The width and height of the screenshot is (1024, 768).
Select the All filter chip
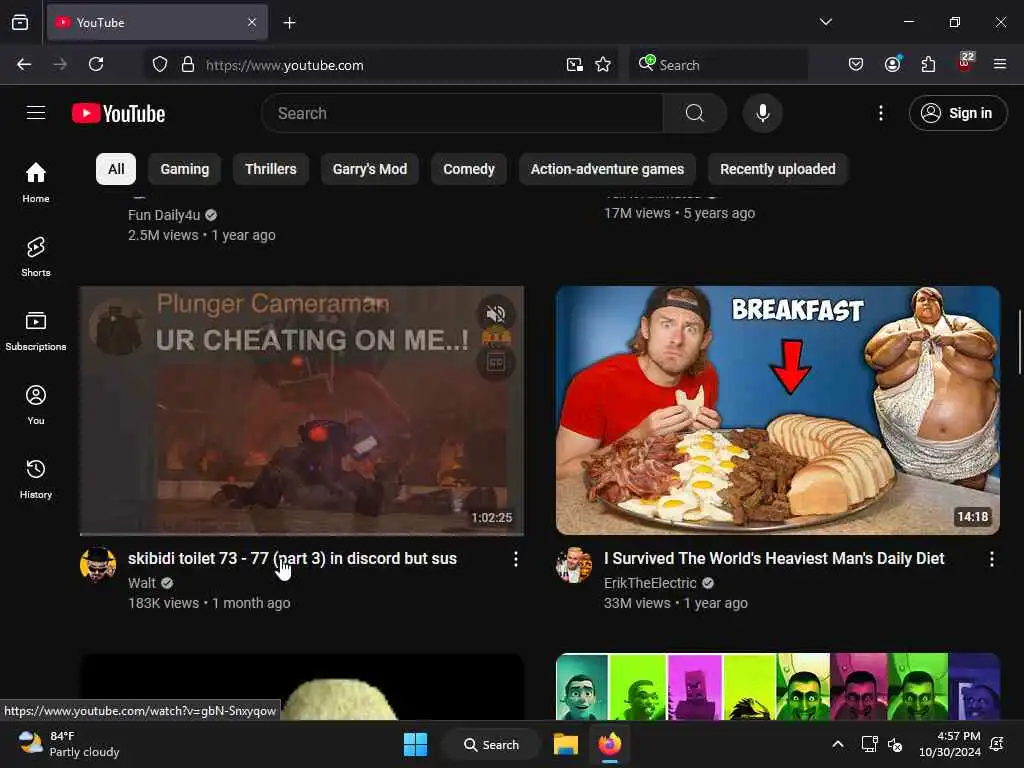click(116, 169)
